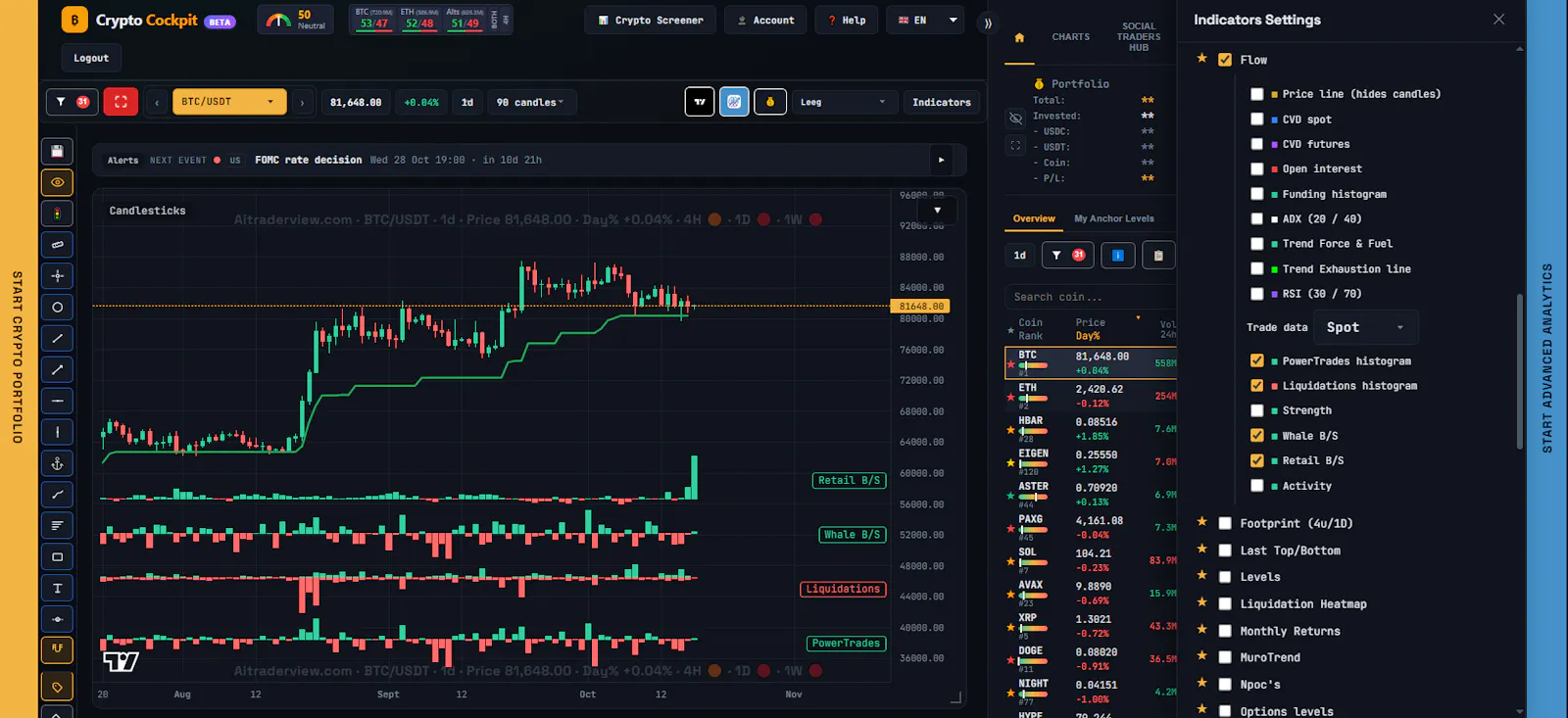Choose the circle drawing tool

point(57,308)
